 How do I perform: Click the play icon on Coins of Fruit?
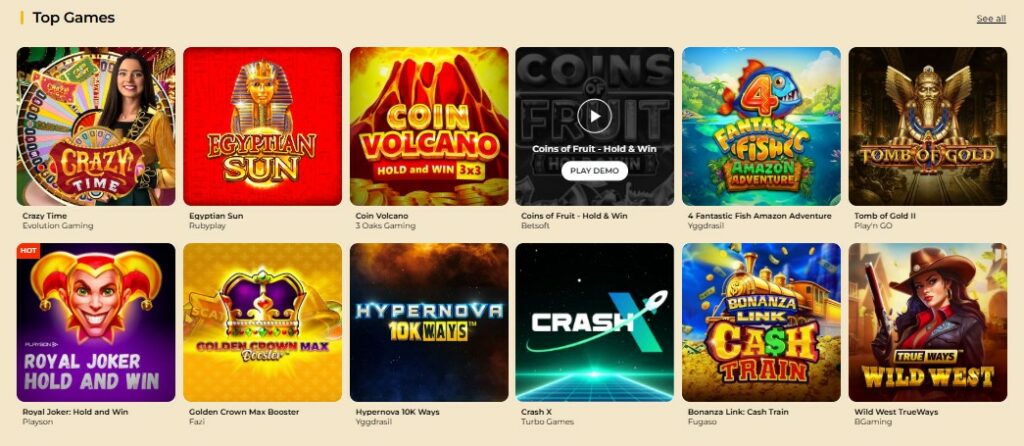pyautogui.click(x=594, y=116)
